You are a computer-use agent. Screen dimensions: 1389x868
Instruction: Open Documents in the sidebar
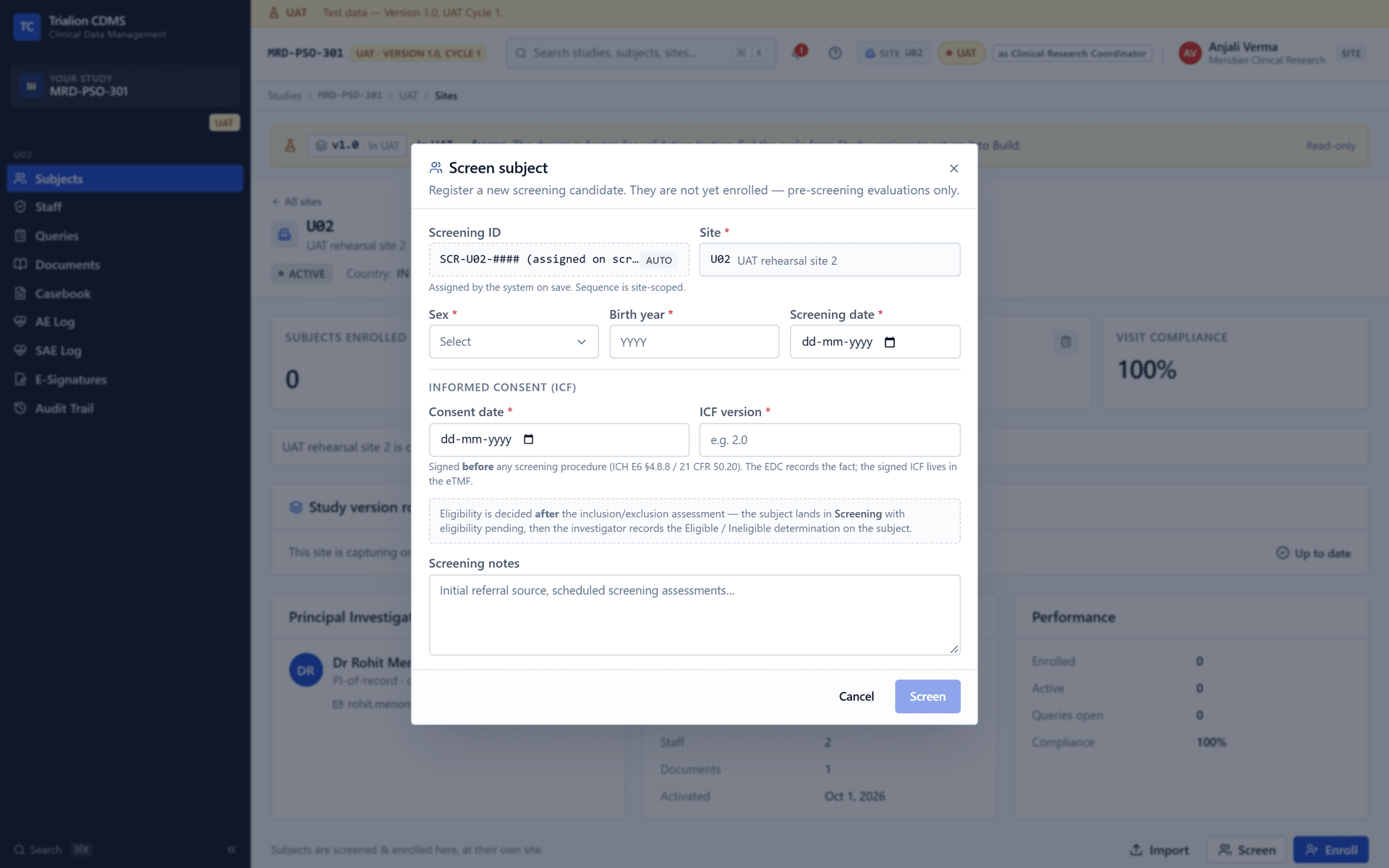click(124, 265)
